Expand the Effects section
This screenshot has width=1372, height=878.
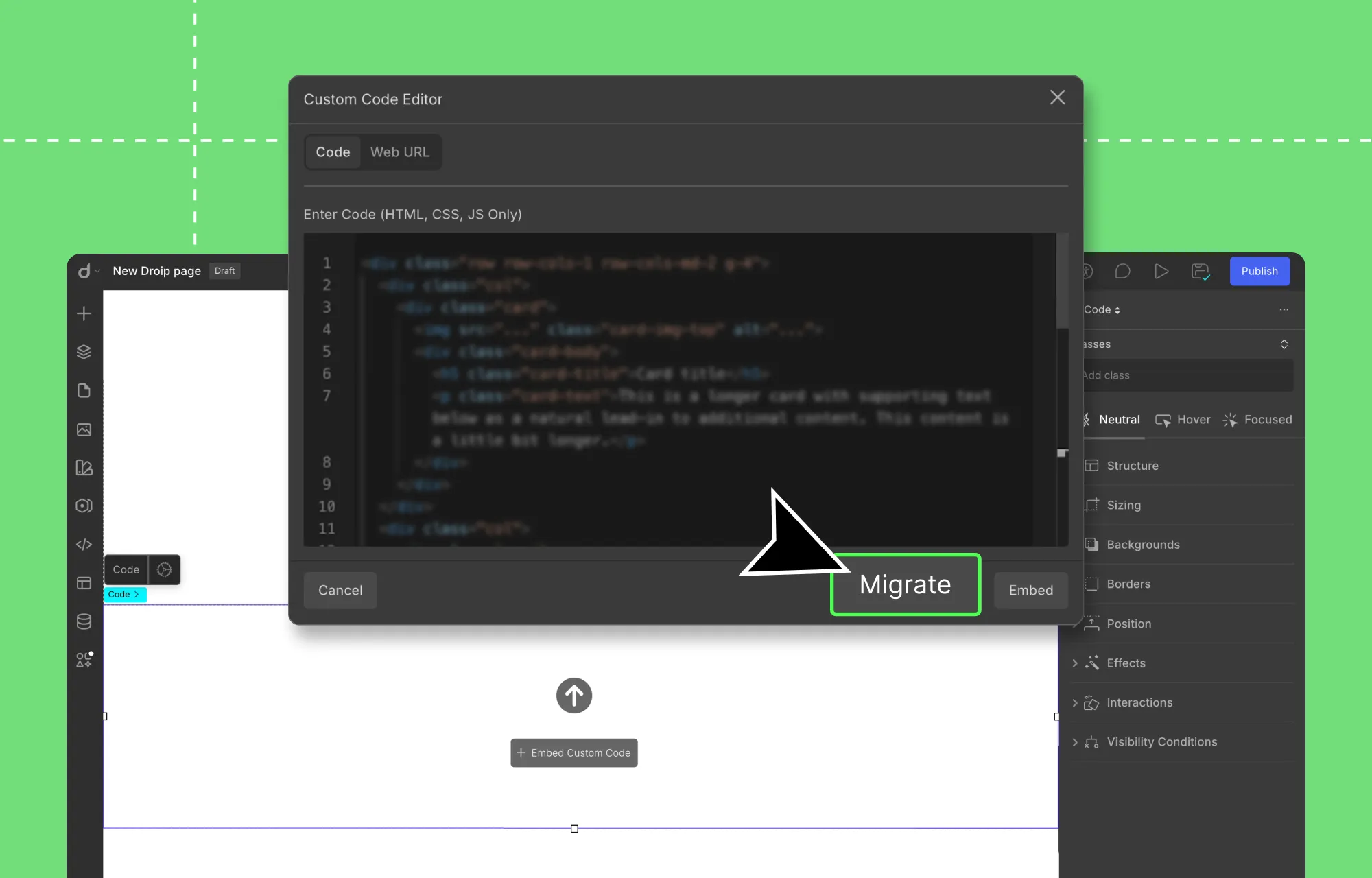[x=1126, y=663]
